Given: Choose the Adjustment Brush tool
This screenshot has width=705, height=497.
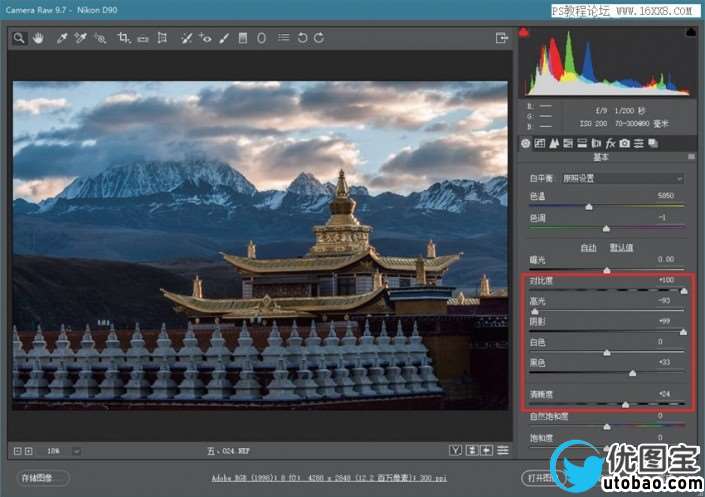Looking at the screenshot, I should 224,38.
